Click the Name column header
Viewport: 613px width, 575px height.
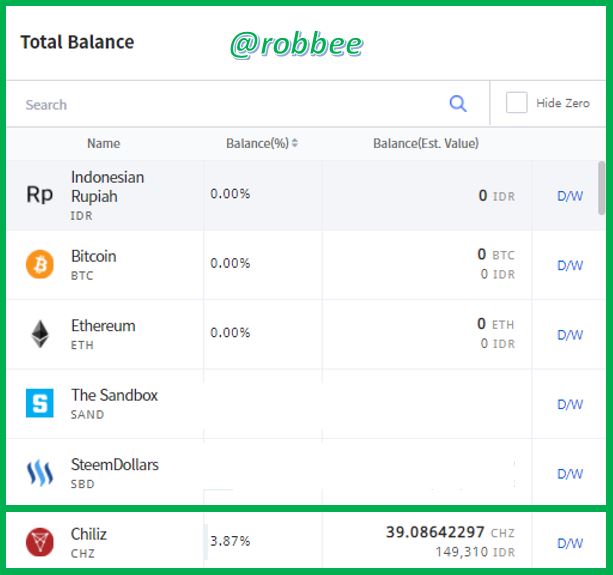click(x=104, y=143)
